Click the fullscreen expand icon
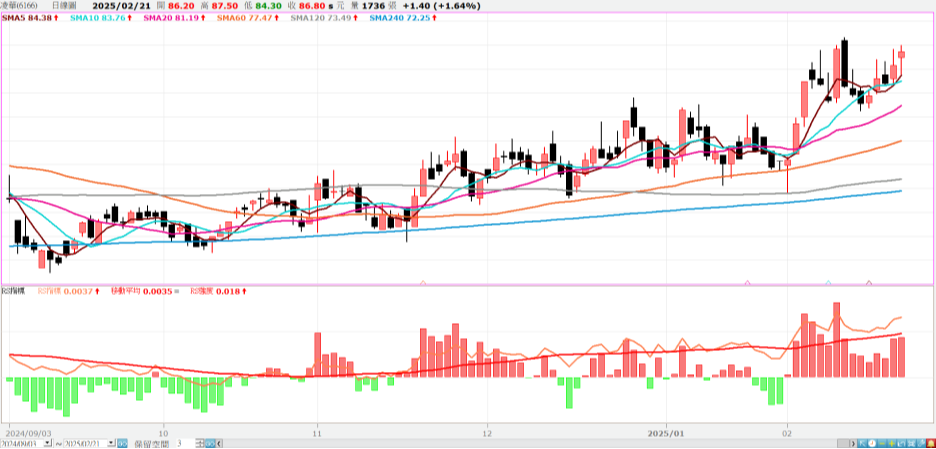Image resolution: width=936 pixels, height=449 pixels. pos(911,444)
